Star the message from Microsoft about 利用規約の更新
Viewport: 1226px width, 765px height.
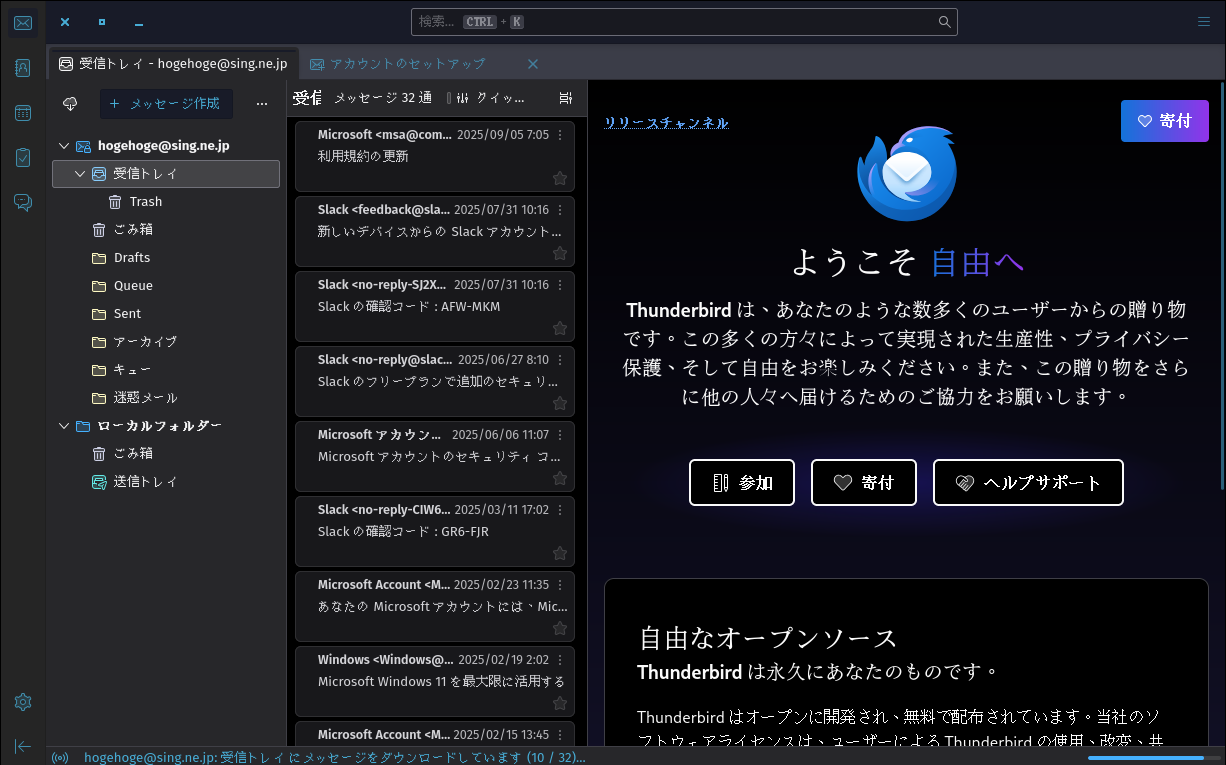pyautogui.click(x=560, y=178)
